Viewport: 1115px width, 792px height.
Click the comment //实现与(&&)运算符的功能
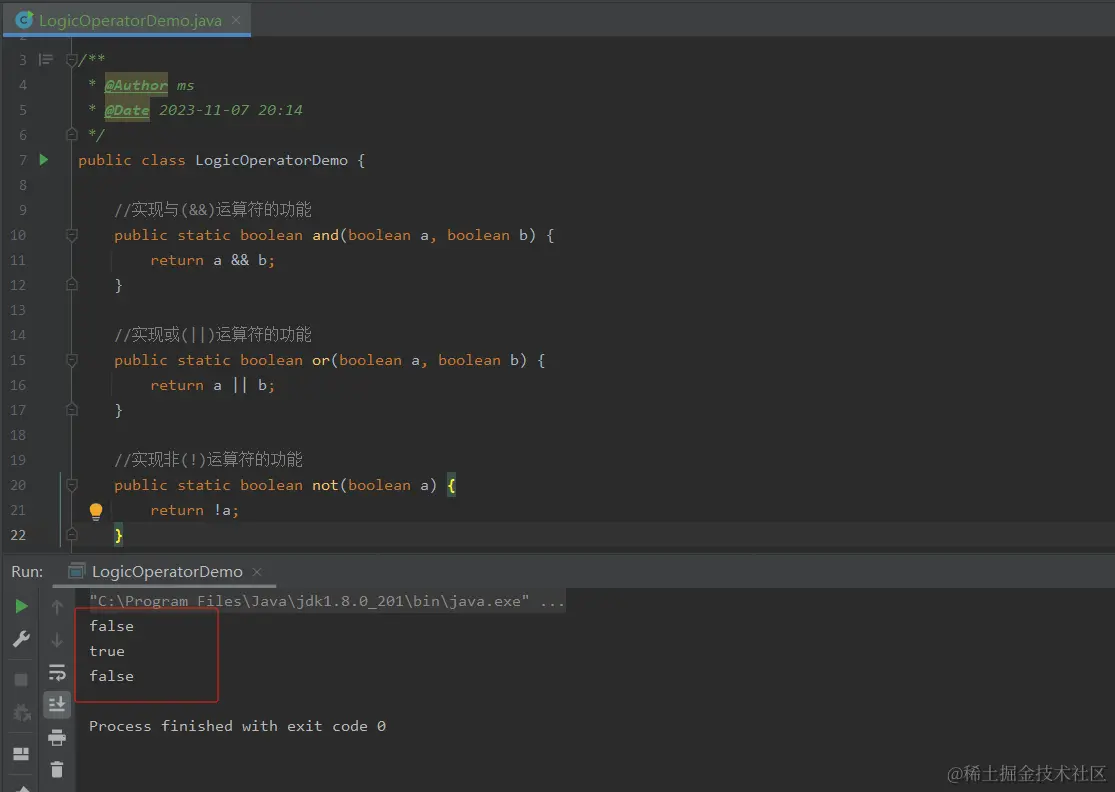click(x=213, y=210)
